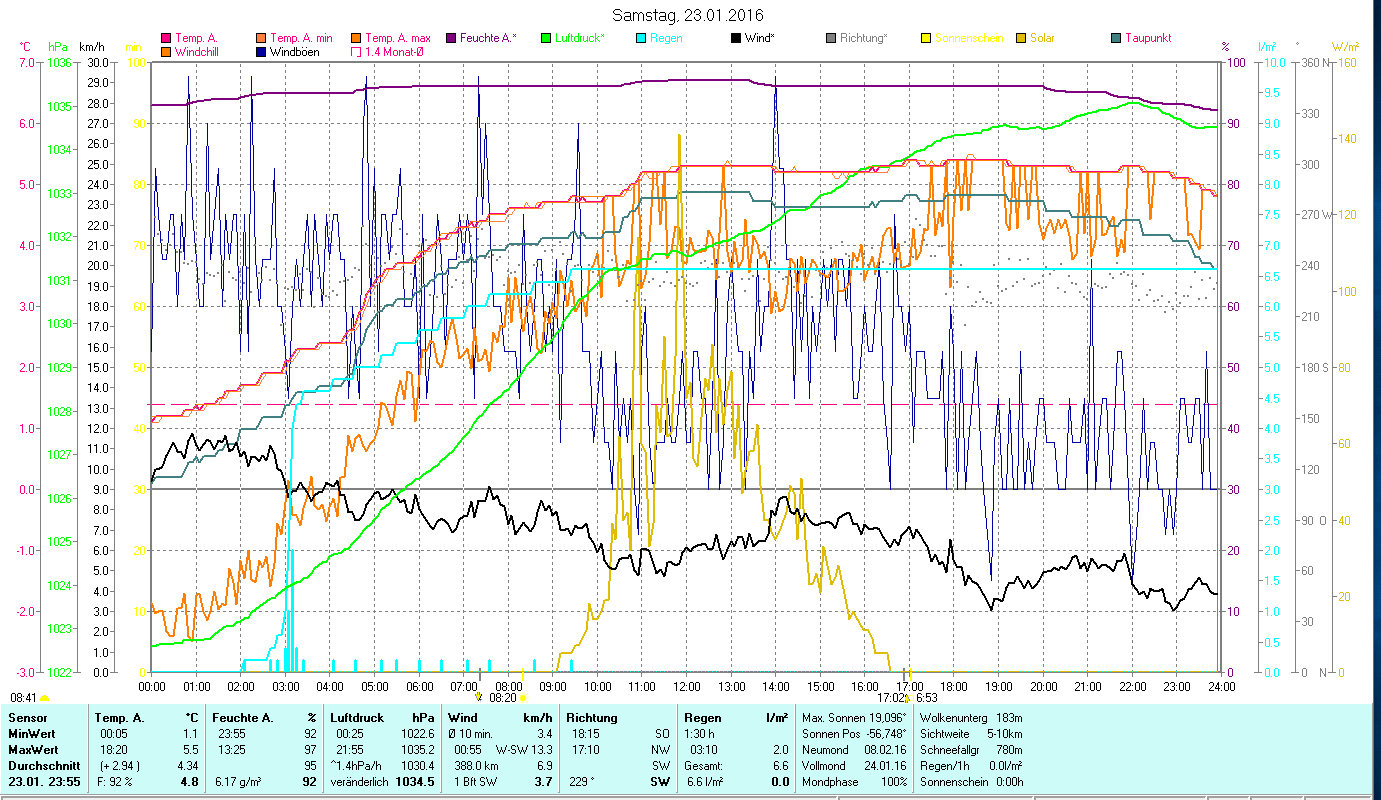Click the 'Feuchte A.' column header in the table
The width and height of the screenshot is (1381, 800).
tap(243, 717)
